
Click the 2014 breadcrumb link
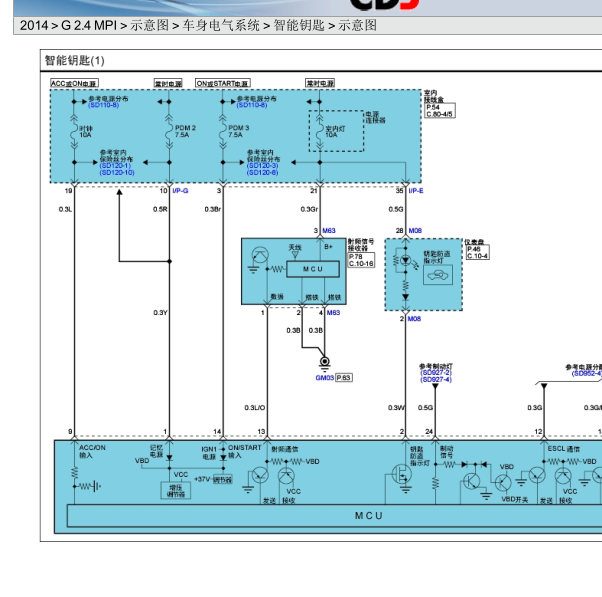[x=34, y=25]
